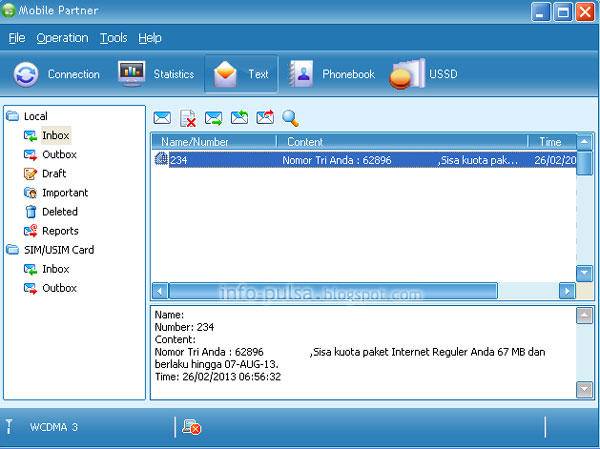Viewport: 600px width, 449px height.
Task: Open the USSD section
Action: point(423,74)
